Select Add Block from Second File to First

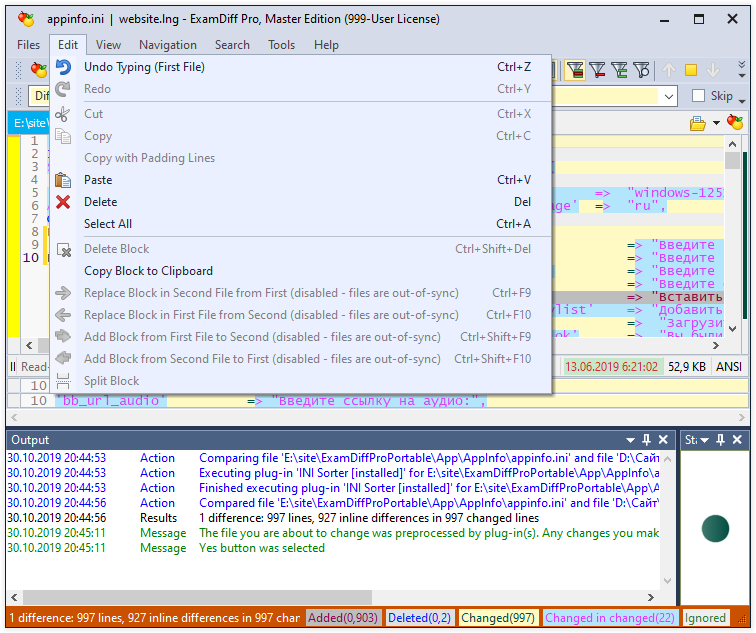point(300,359)
